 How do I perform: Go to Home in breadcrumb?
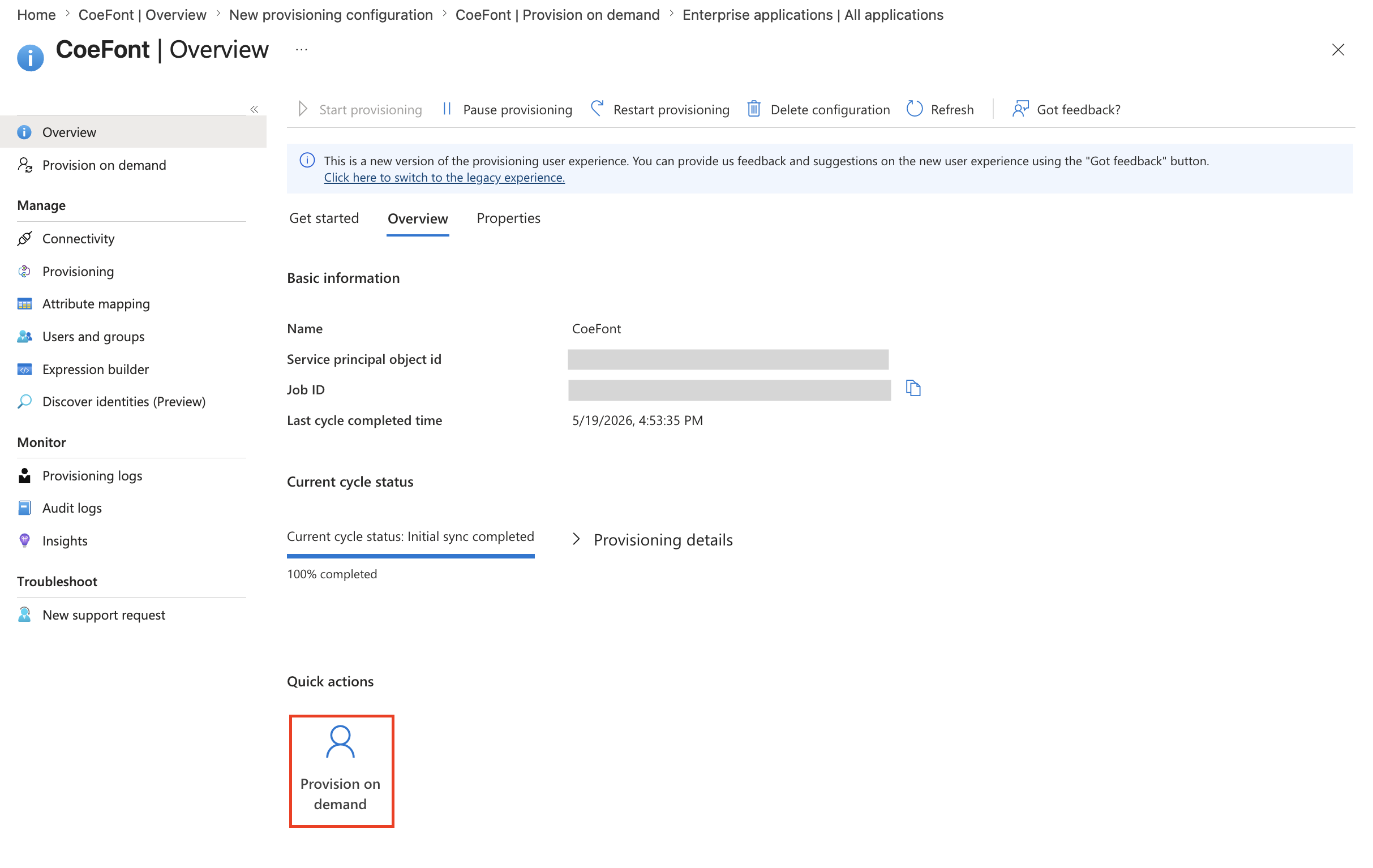tap(36, 15)
